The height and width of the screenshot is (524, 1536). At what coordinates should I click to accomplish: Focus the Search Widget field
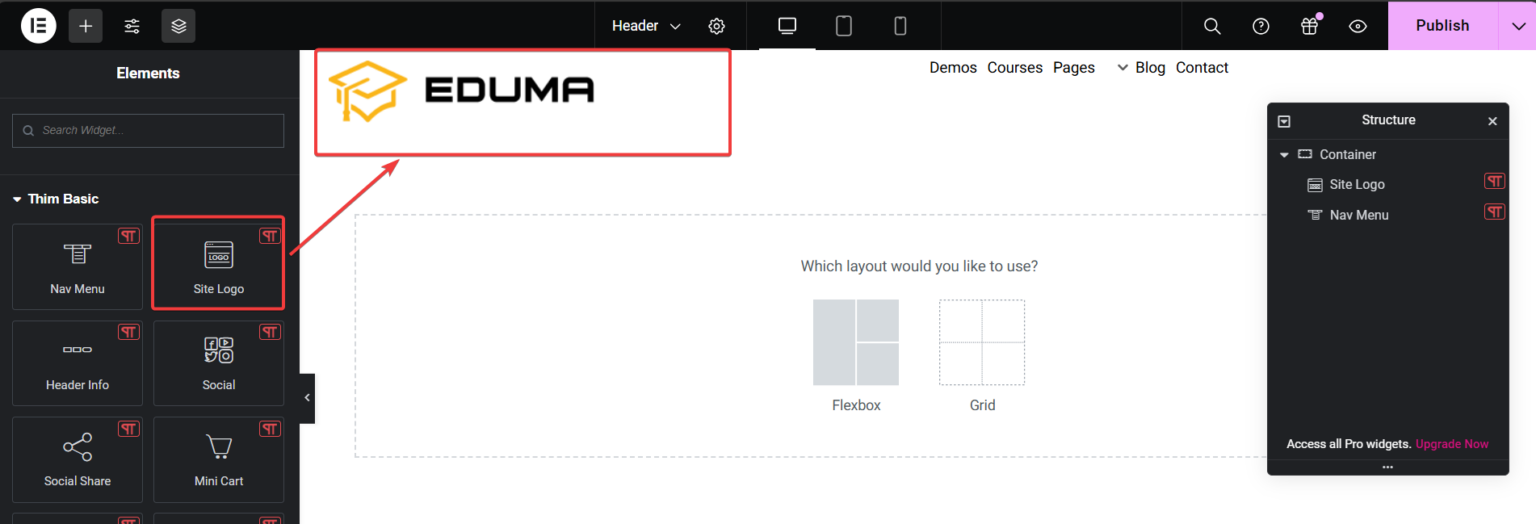pyautogui.click(x=148, y=130)
